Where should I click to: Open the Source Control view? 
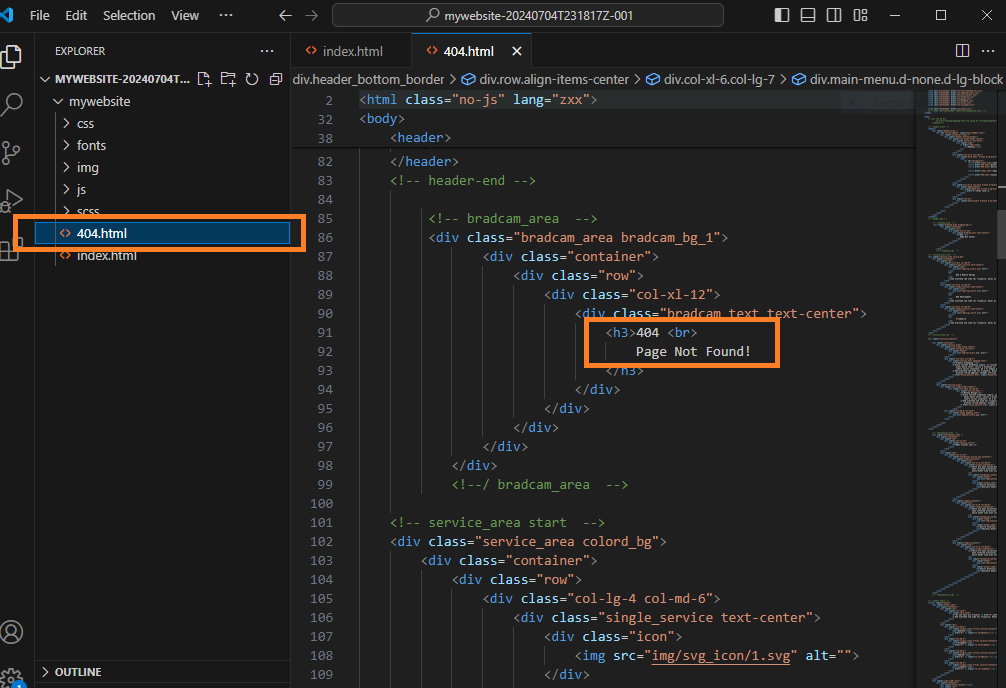[x=12, y=153]
